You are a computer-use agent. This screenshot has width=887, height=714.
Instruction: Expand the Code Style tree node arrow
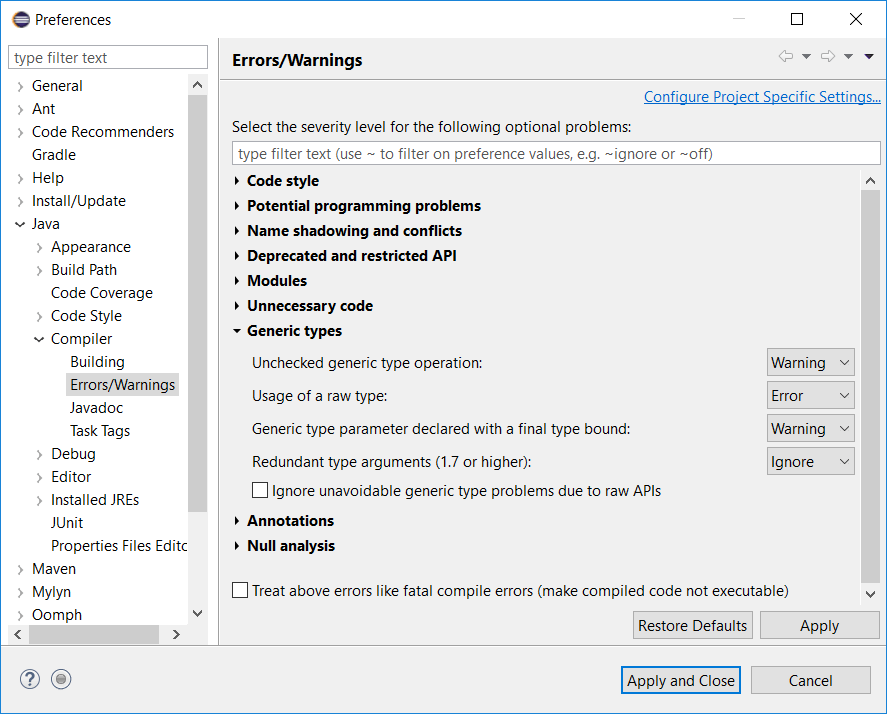[x=39, y=316]
